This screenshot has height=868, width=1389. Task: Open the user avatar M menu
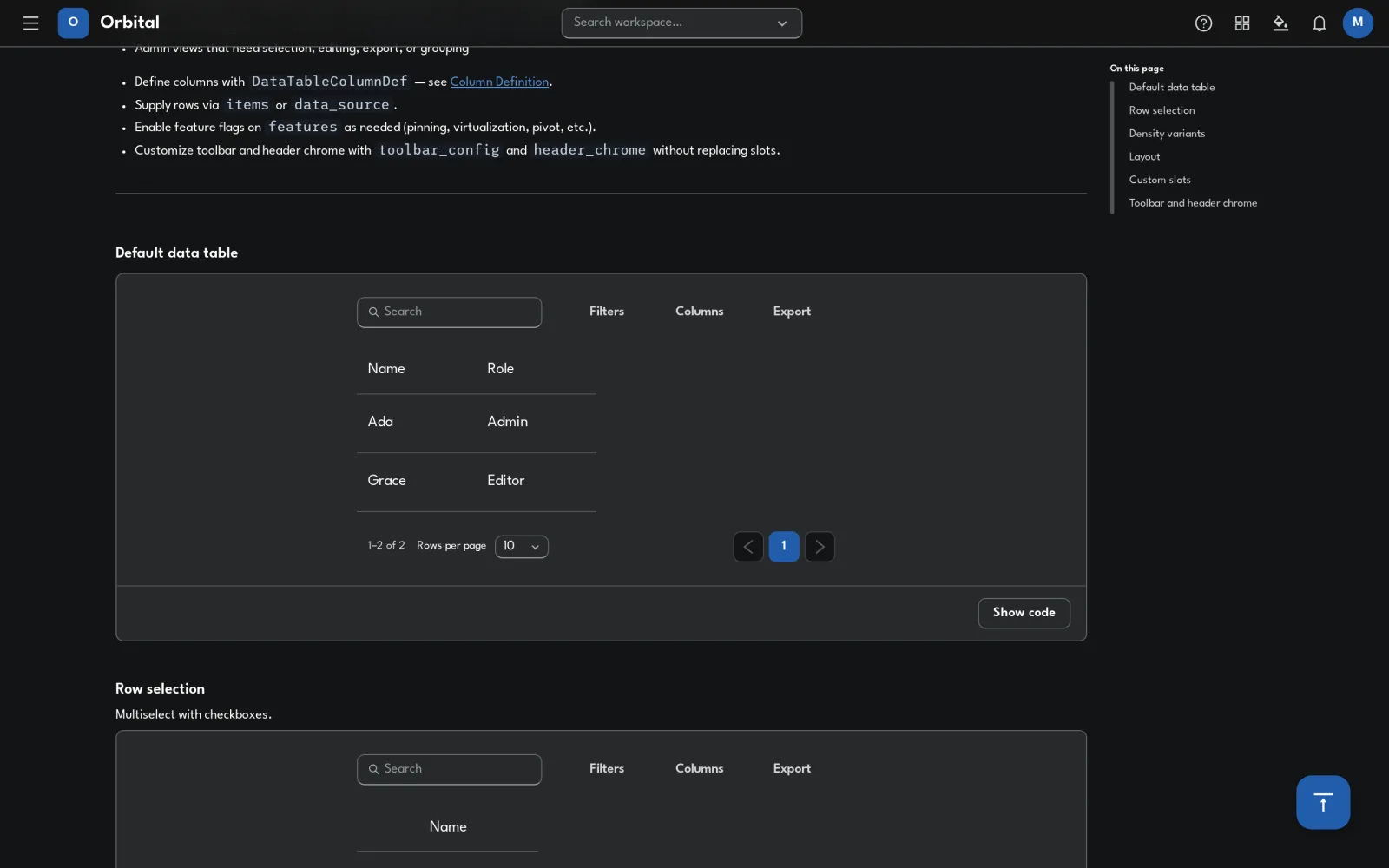1358,23
